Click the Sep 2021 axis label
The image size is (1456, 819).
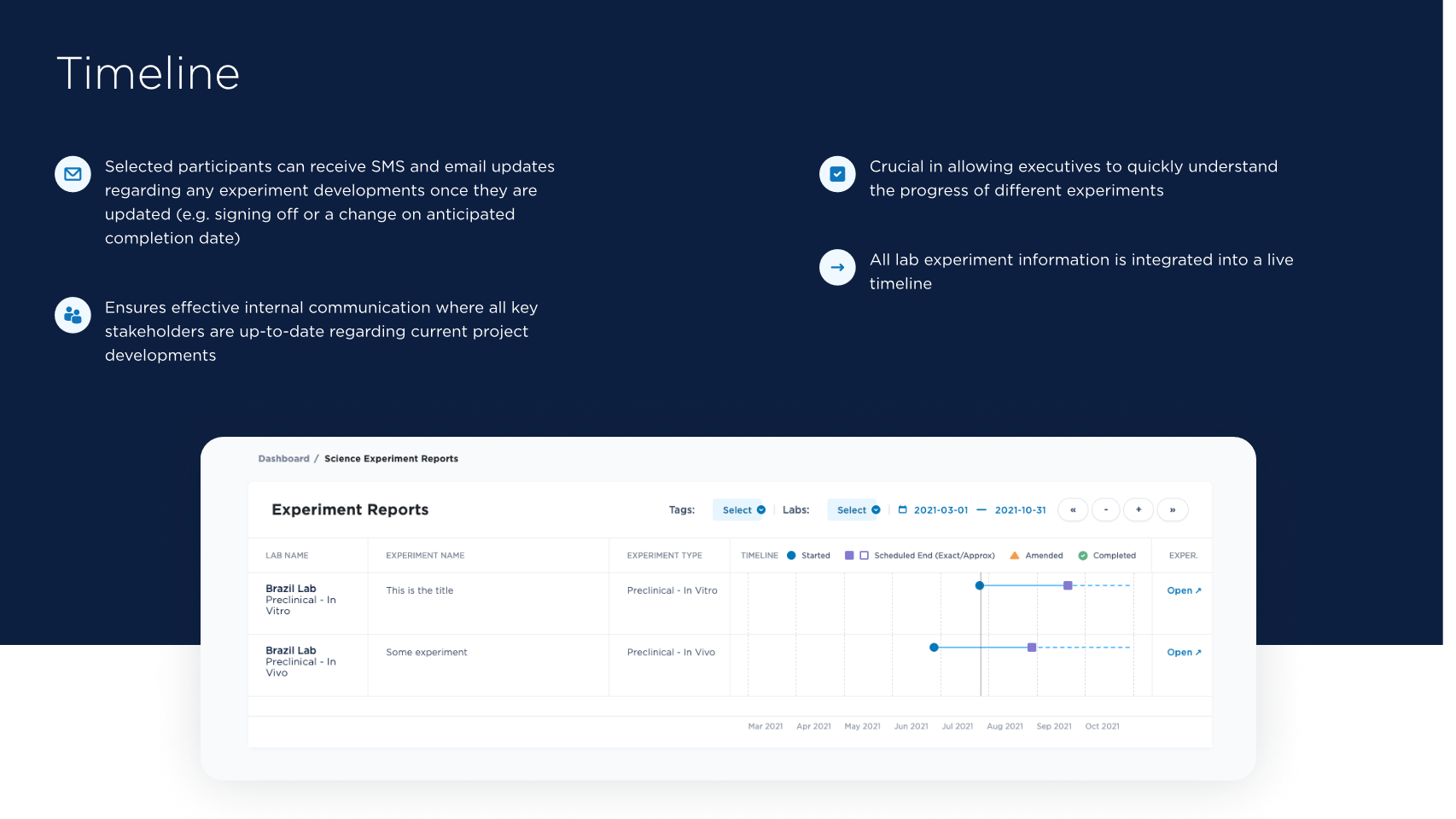1053,727
